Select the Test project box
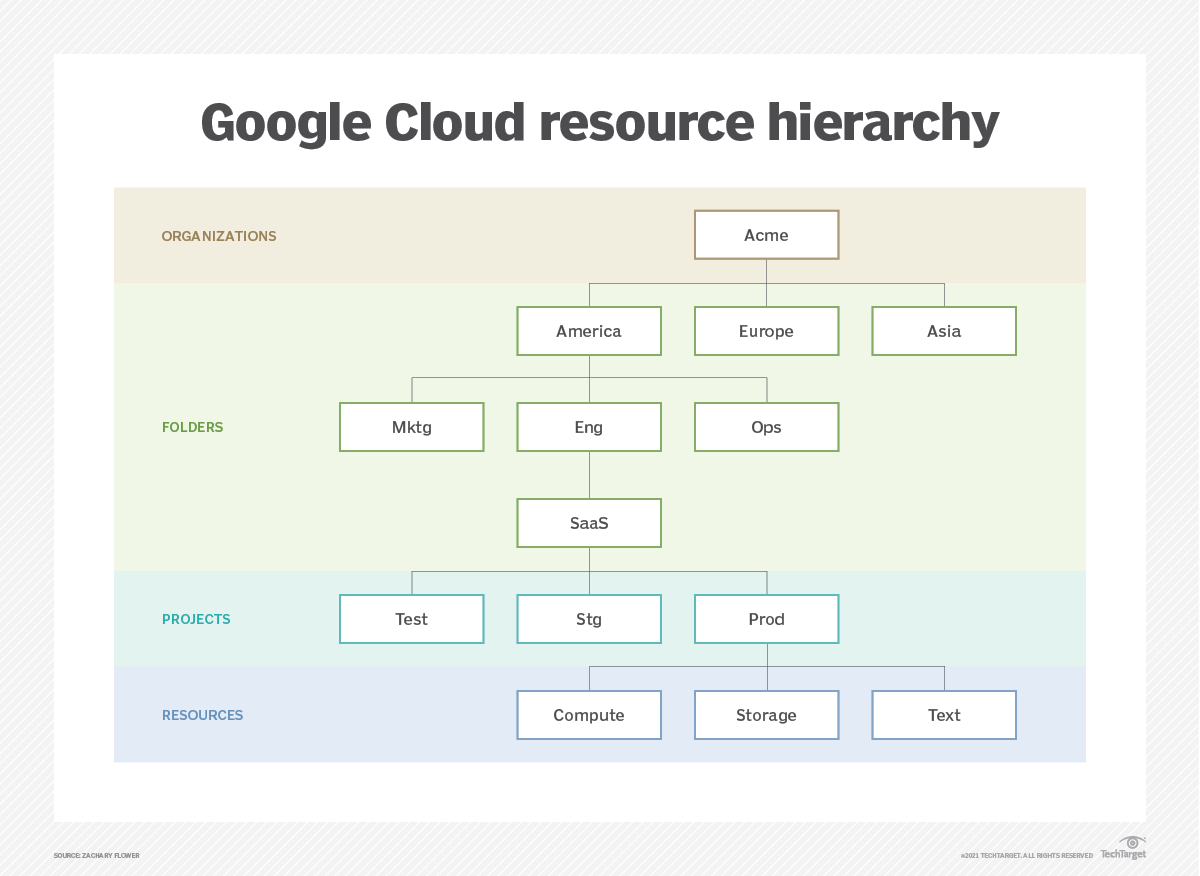This screenshot has height=876, width=1200. point(412,619)
